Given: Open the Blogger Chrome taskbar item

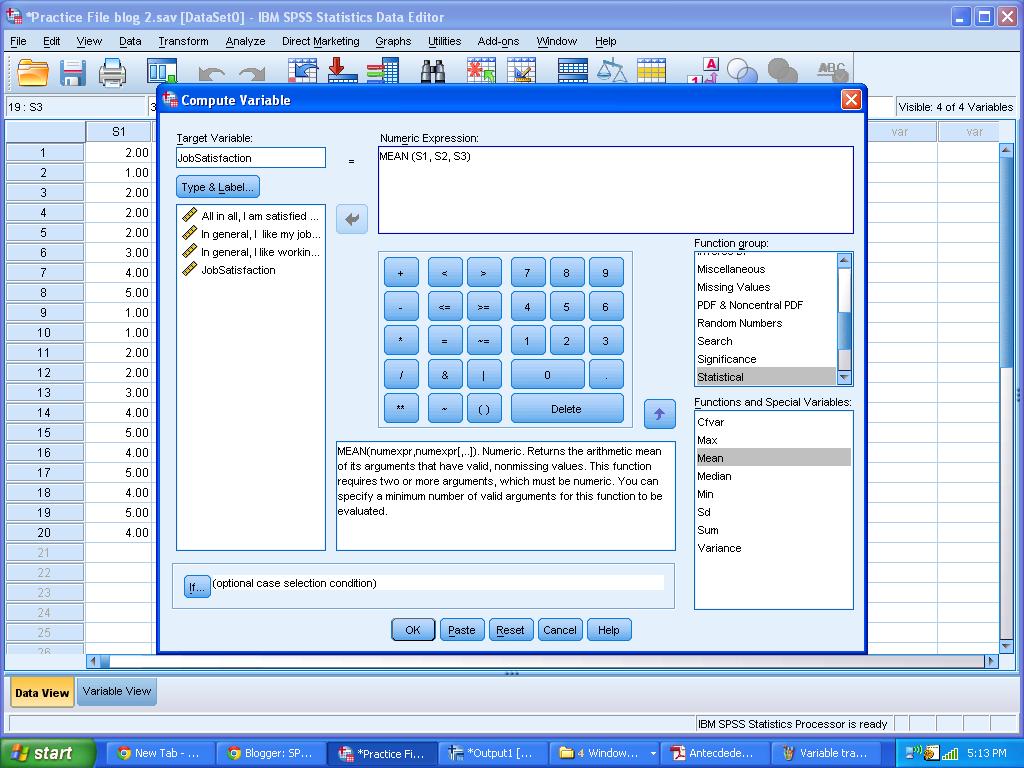Looking at the screenshot, I should [x=270, y=753].
